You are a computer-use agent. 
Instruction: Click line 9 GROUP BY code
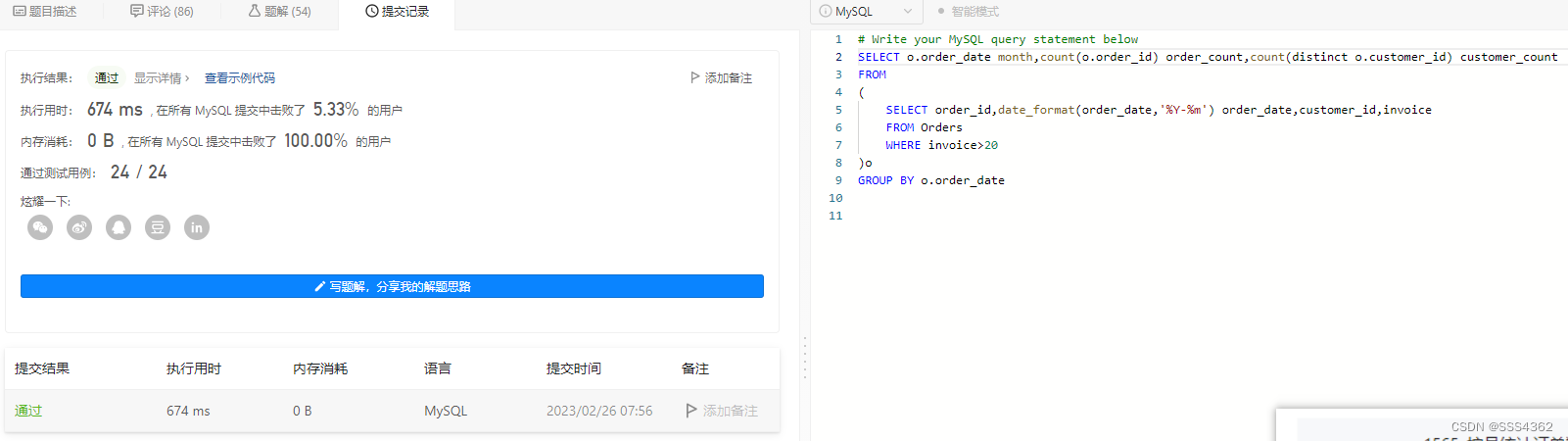[931, 180]
